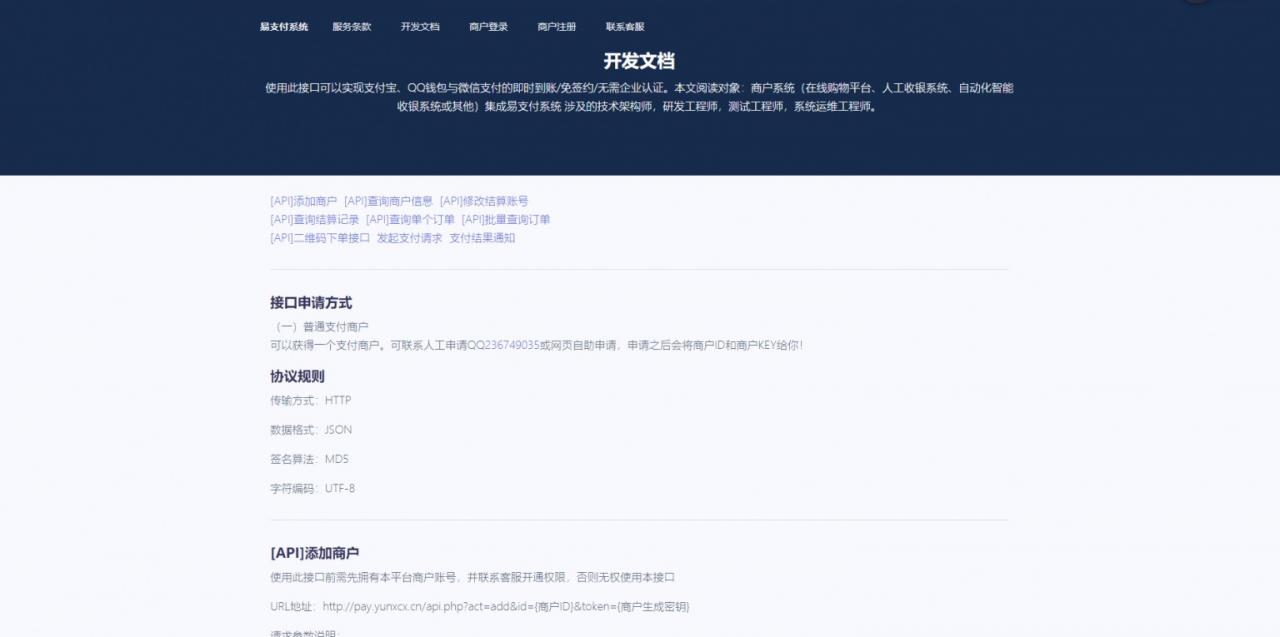Screen dimensions: 1280x637
Task: Click the [API]添加商户 section heading
Action: tap(314, 553)
